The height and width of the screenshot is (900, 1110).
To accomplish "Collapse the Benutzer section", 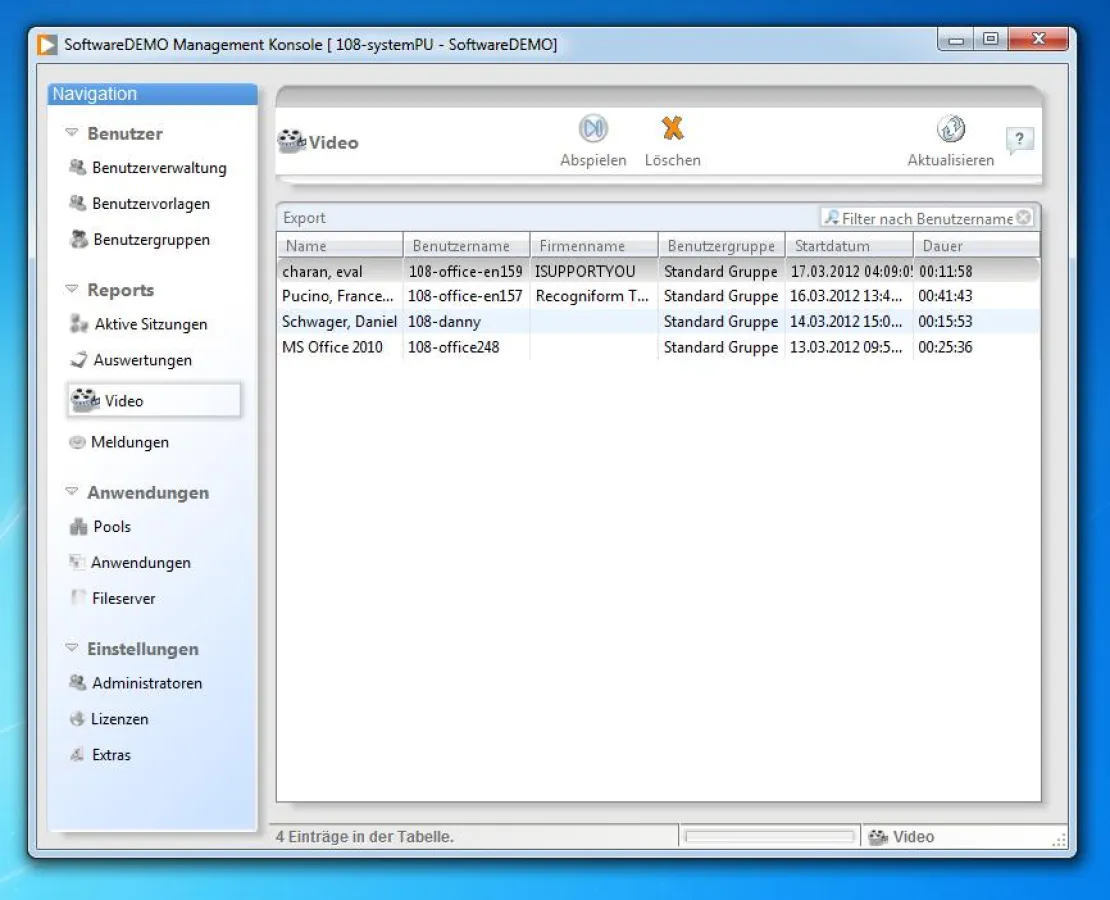I will [71, 131].
